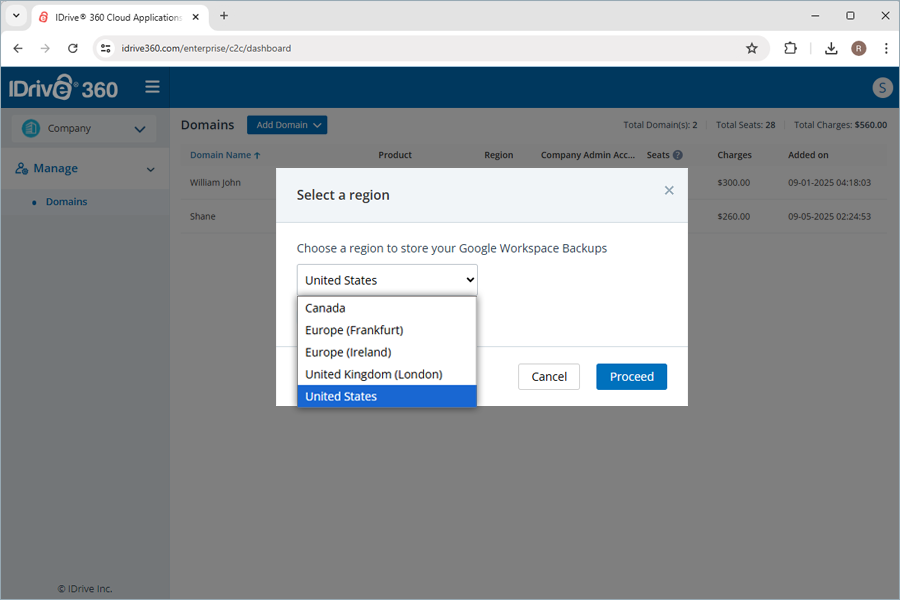Click the IDrive 360 logo
The image size is (900, 600).
(x=62, y=87)
